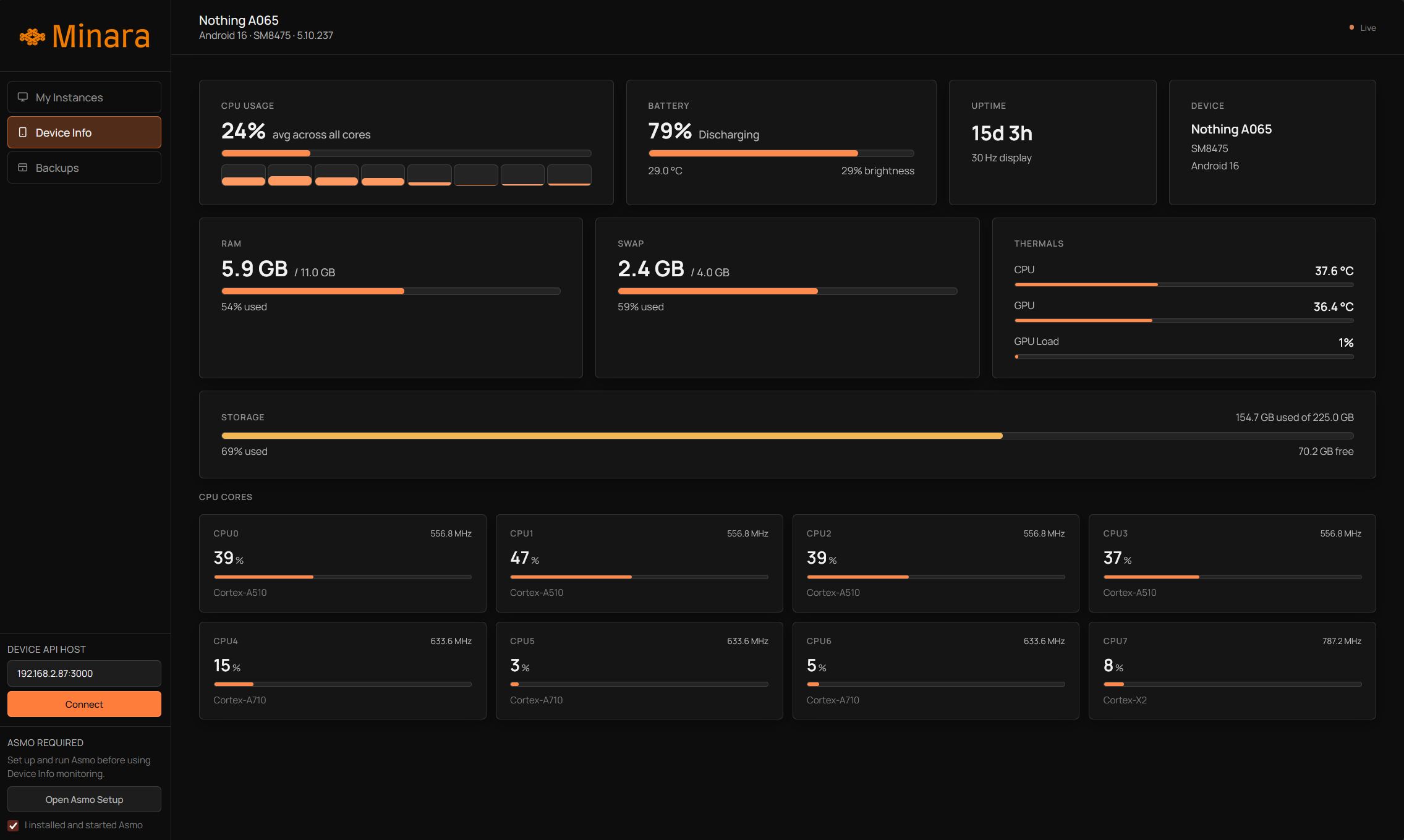The image size is (1404, 840).
Task: Click the "15d 3h" uptime value
Action: [1002, 134]
